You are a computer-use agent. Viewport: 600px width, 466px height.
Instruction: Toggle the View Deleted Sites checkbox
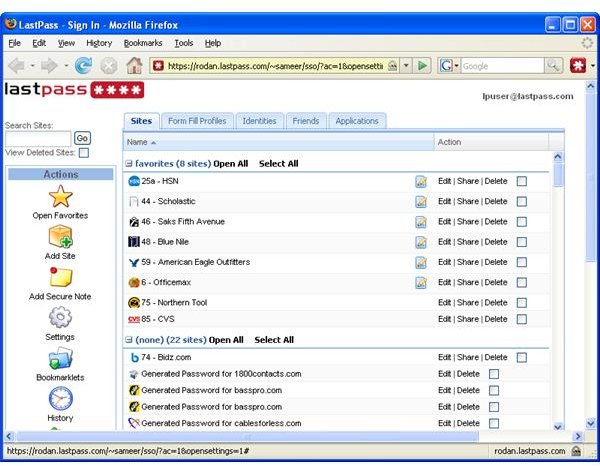tap(84, 153)
